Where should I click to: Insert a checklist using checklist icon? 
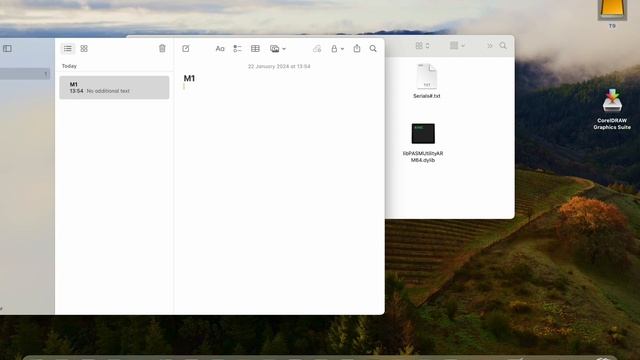237,49
